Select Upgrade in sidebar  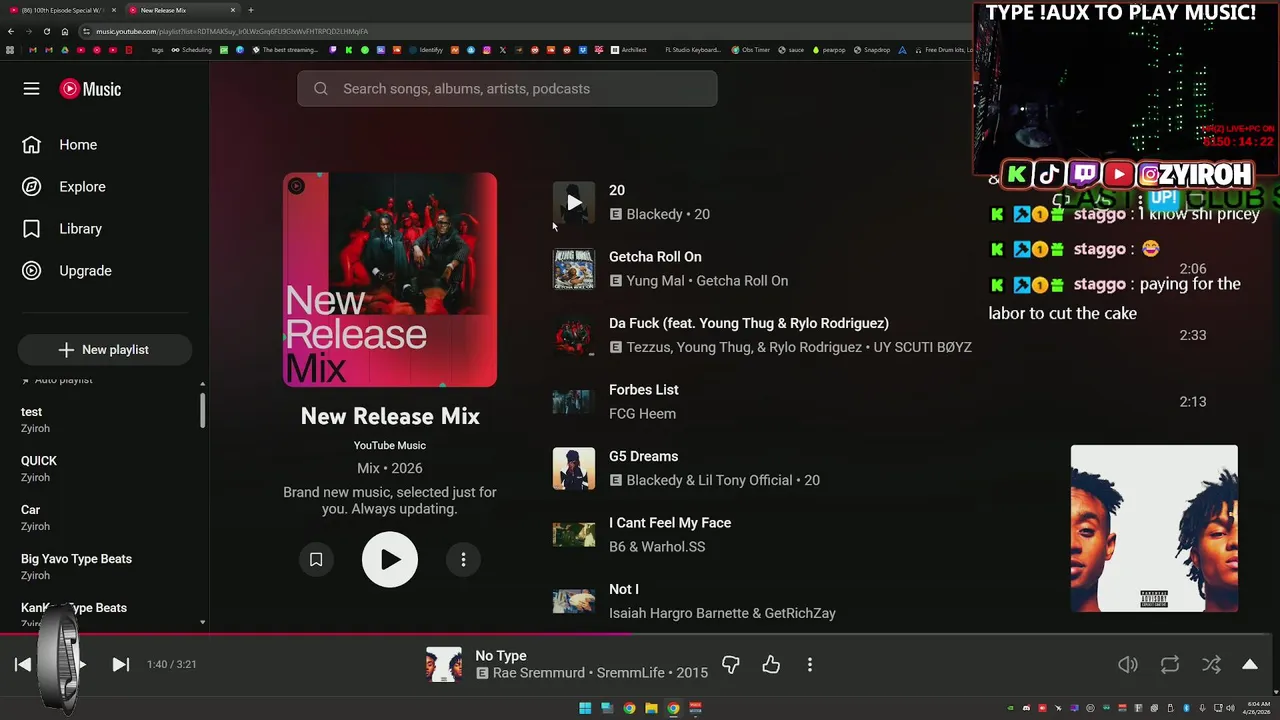[x=66, y=271]
